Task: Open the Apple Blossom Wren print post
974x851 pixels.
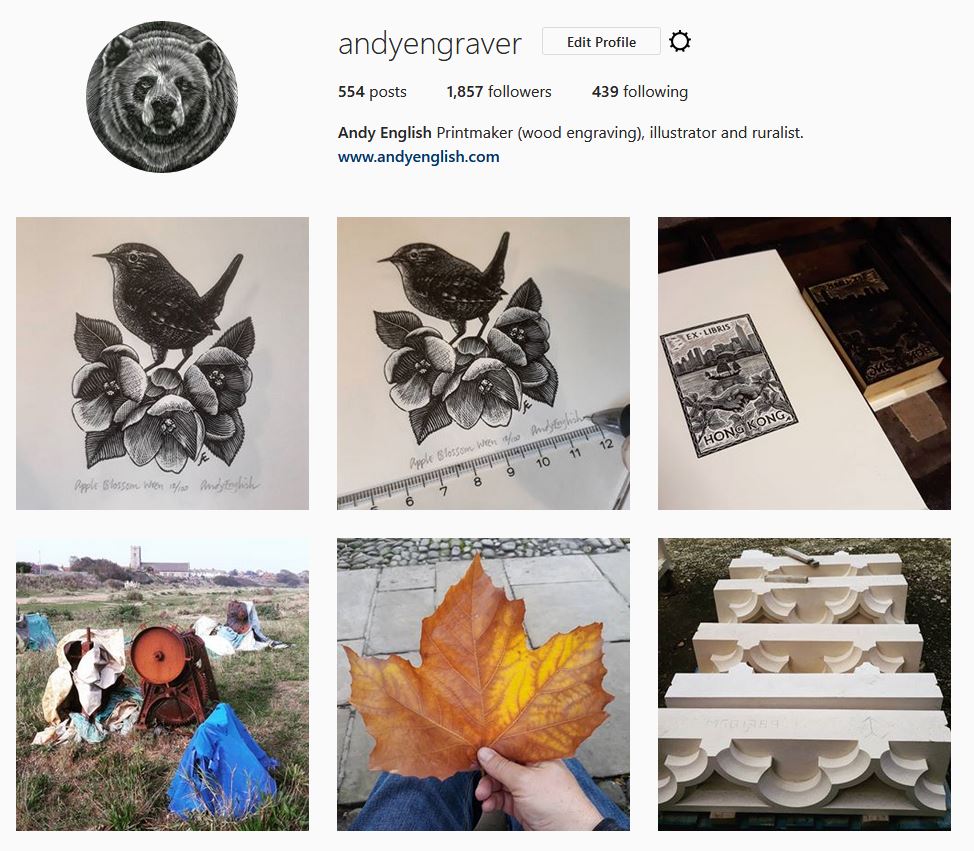Action: click(x=162, y=363)
